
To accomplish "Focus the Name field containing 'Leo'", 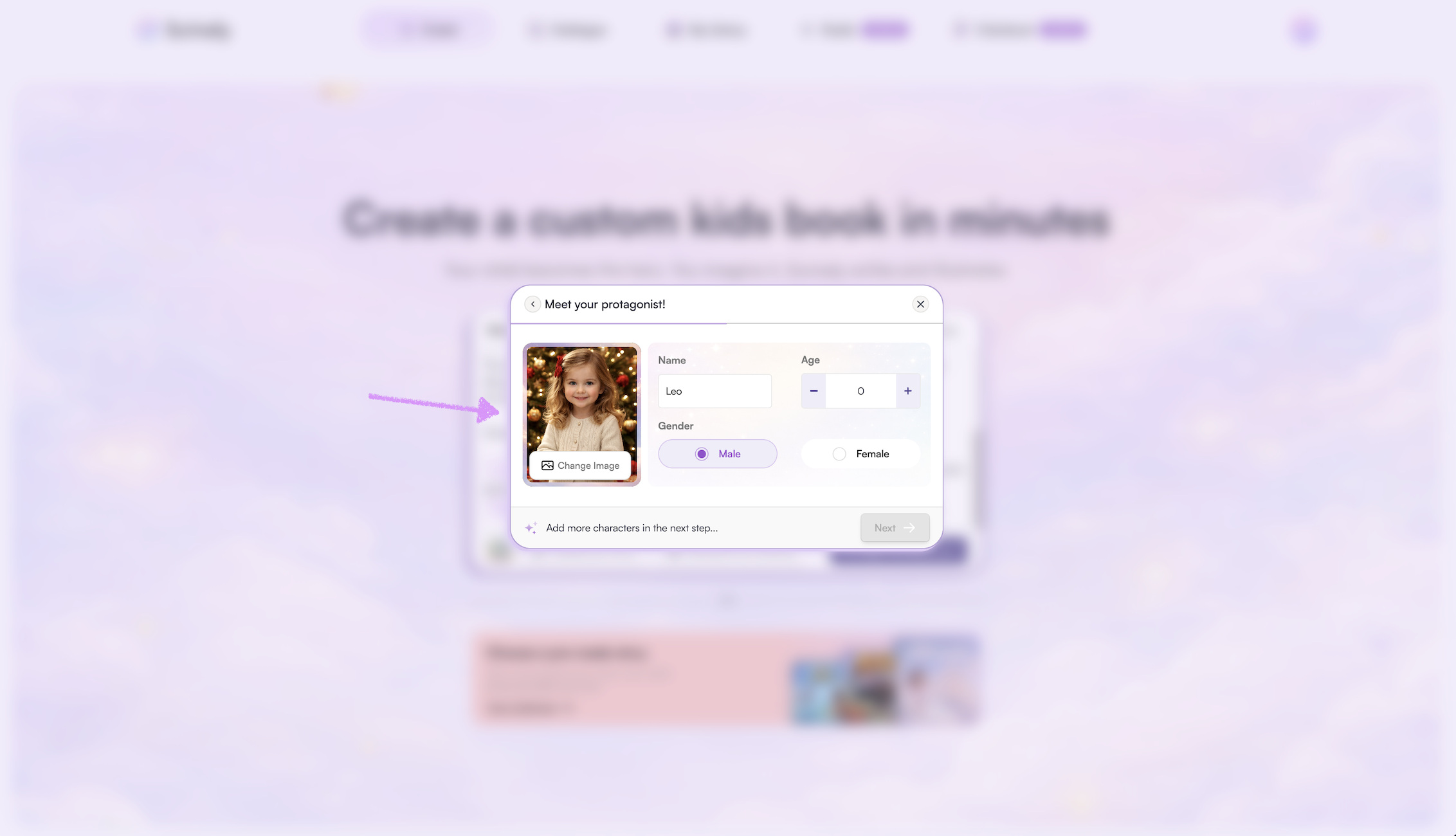I will 714,391.
